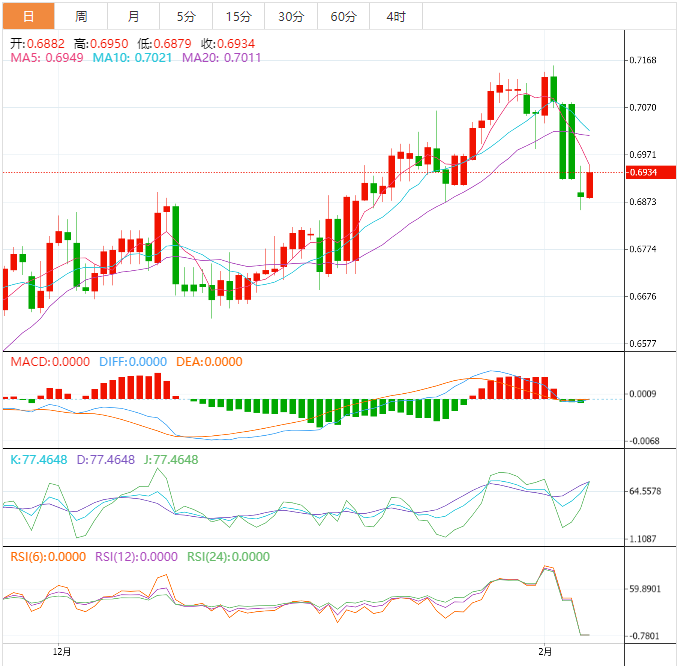Click the 12月 marker on time axis

62,651
